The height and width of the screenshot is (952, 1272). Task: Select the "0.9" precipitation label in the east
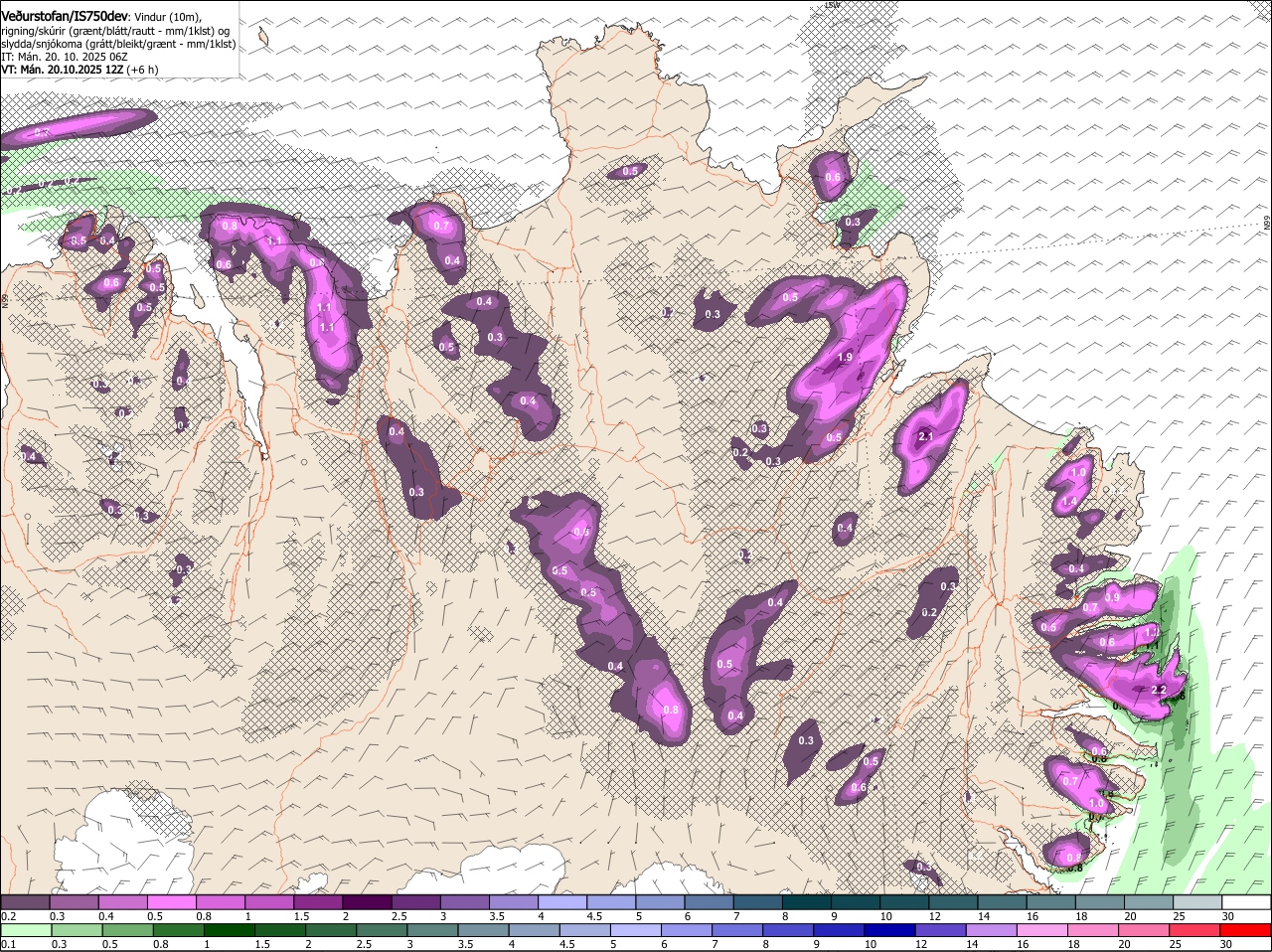coord(1112,597)
